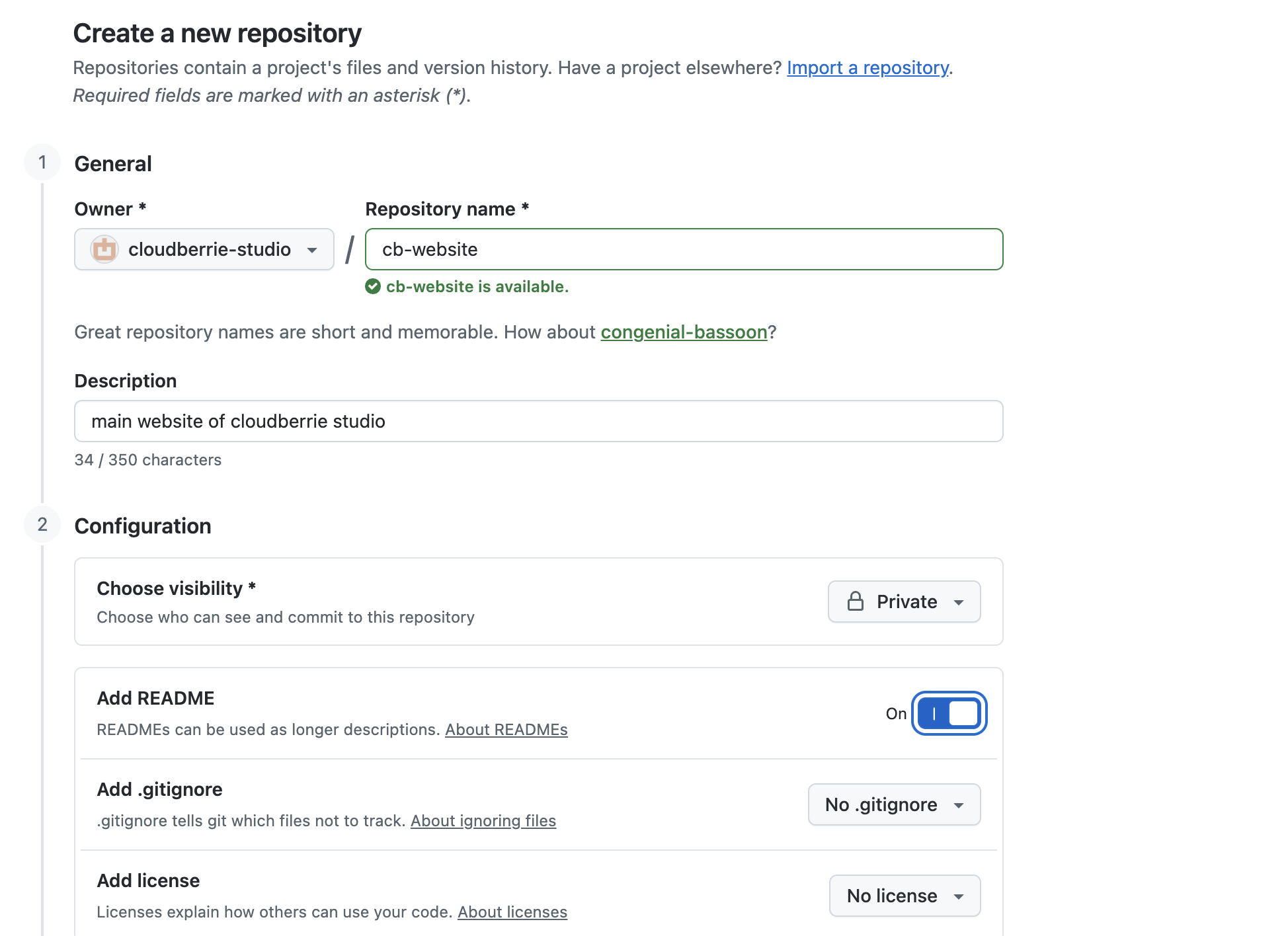Click the 'Create a new repository' heading
The image size is (1288, 936).
(x=218, y=33)
